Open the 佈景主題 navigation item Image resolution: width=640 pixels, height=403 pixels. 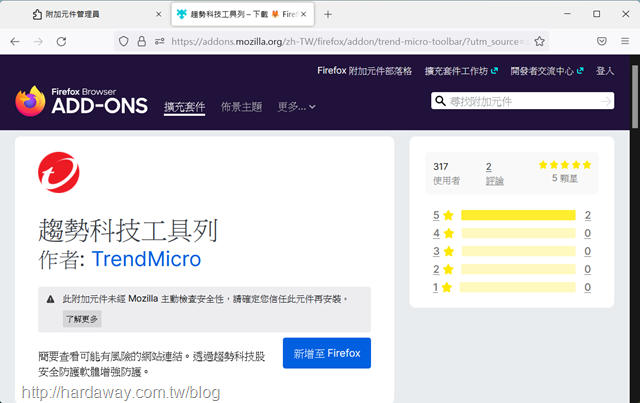(x=241, y=107)
